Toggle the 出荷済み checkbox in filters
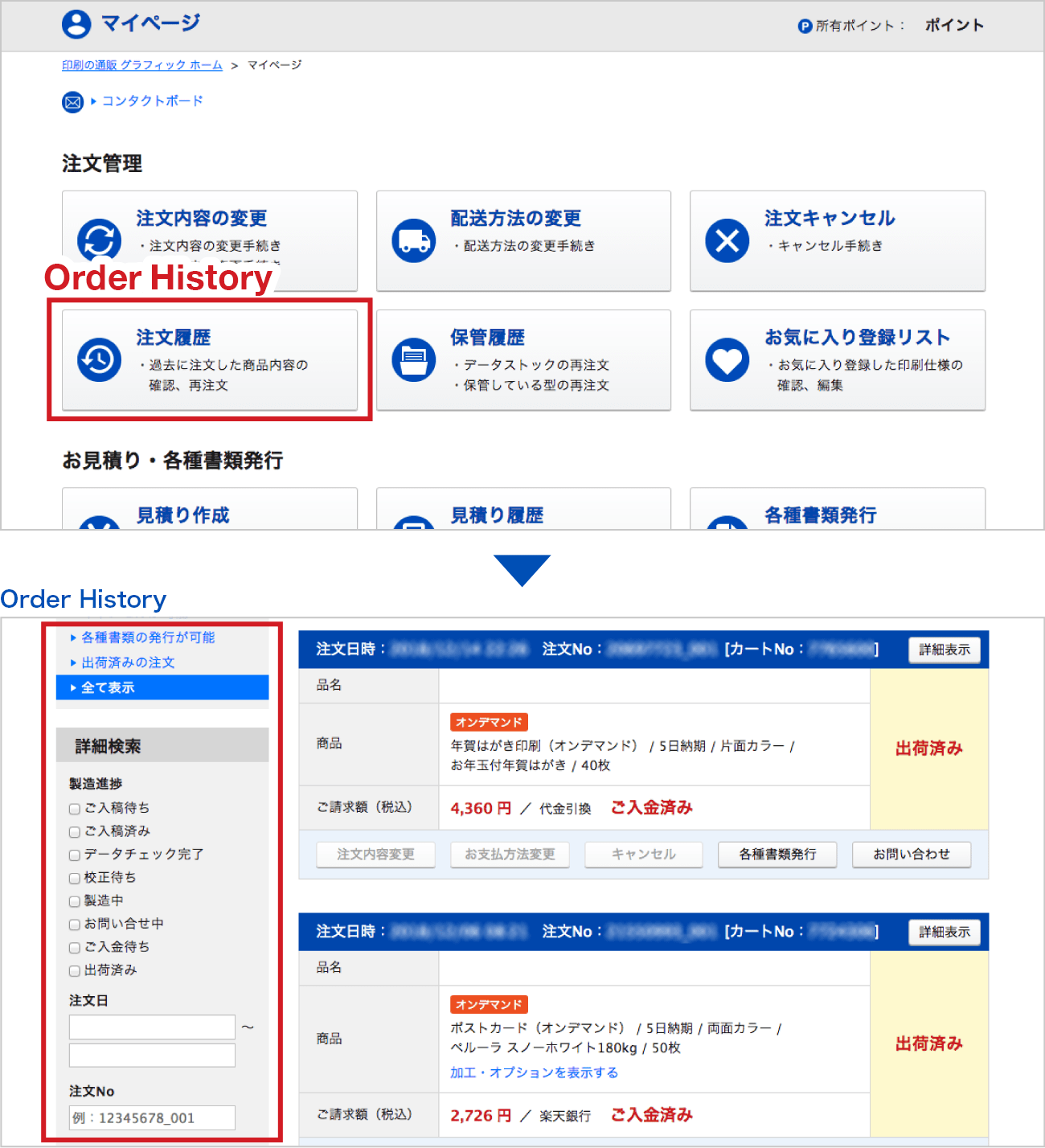 tap(75, 971)
